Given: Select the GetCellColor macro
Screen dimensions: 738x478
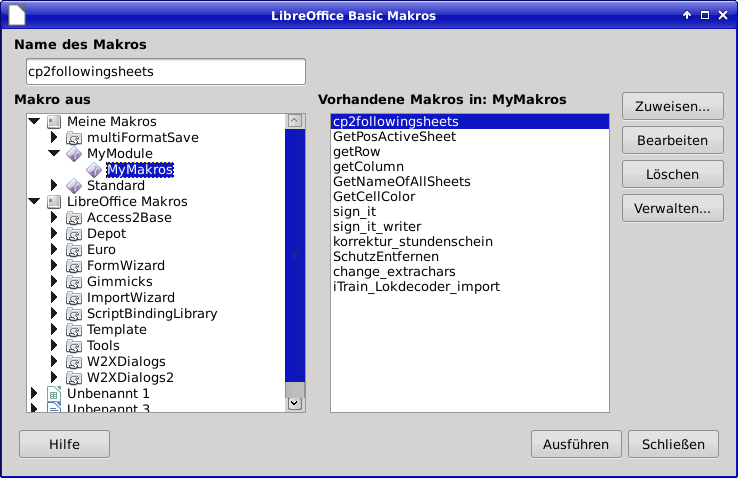Looking at the screenshot, I should click(374, 197).
